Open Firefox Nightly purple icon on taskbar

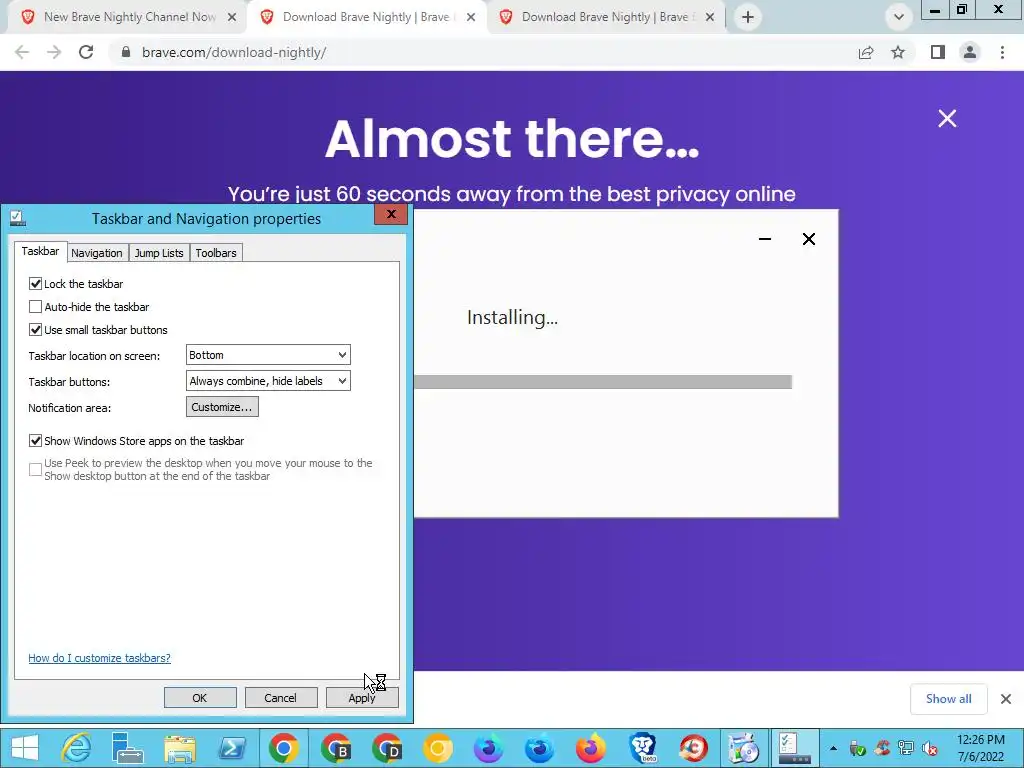(x=488, y=748)
